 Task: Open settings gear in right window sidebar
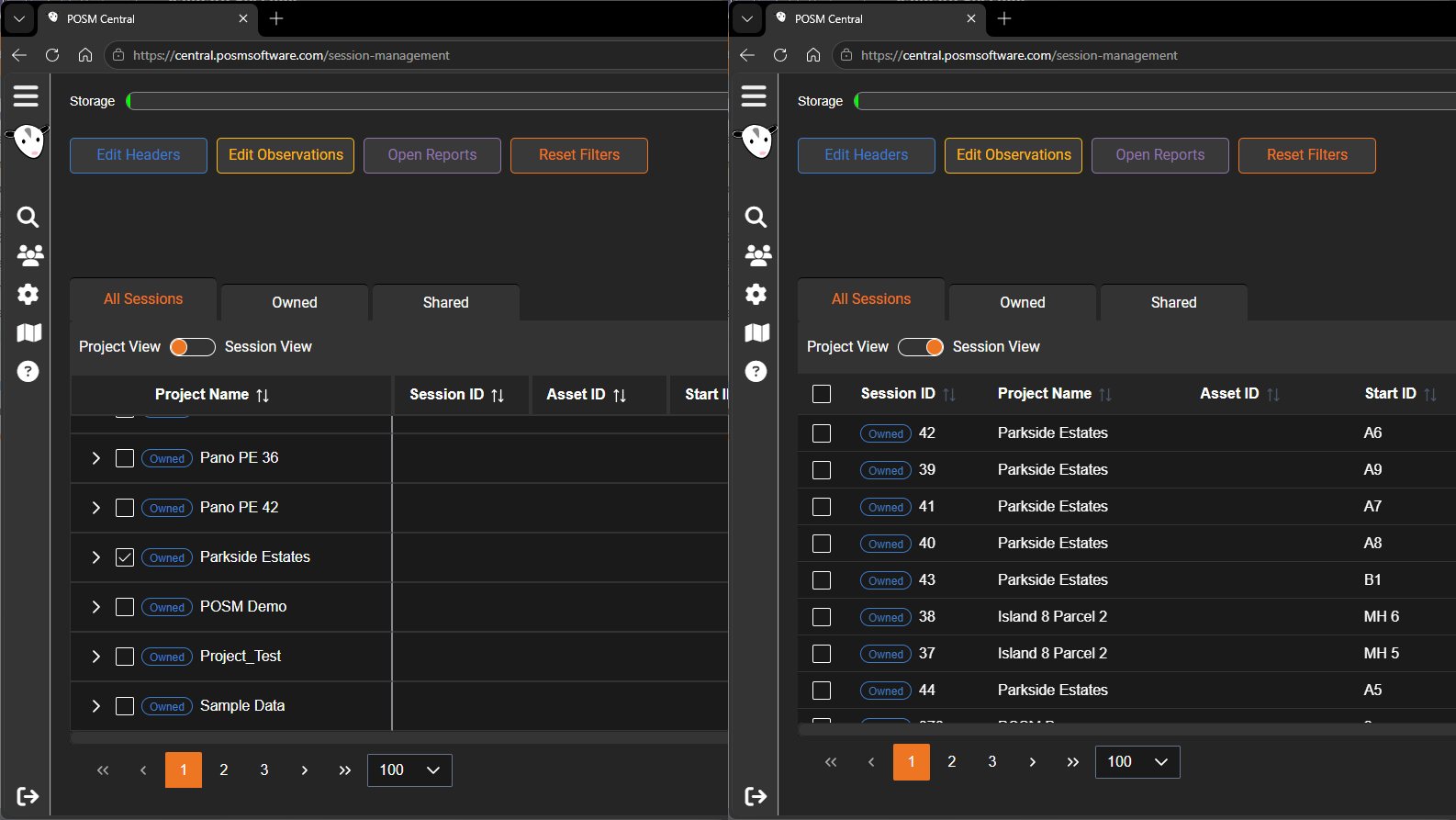(756, 294)
